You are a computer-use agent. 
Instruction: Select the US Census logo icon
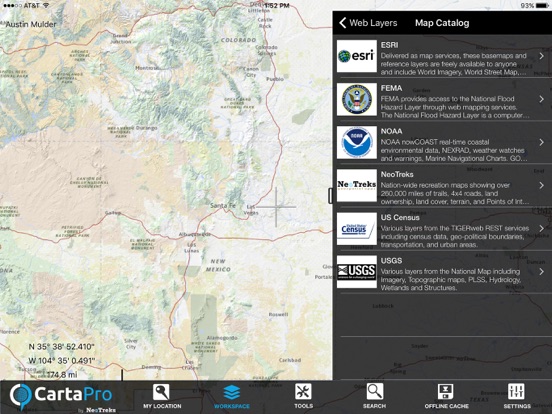(357, 229)
